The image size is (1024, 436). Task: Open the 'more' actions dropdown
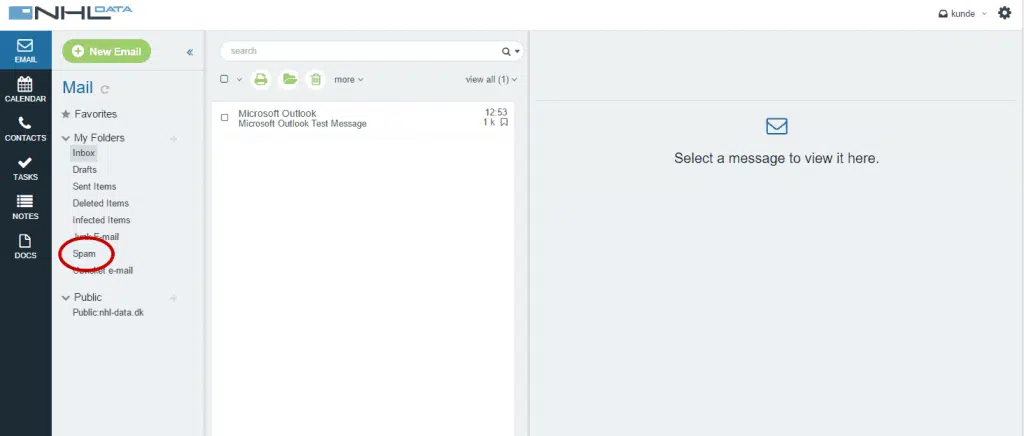349,80
